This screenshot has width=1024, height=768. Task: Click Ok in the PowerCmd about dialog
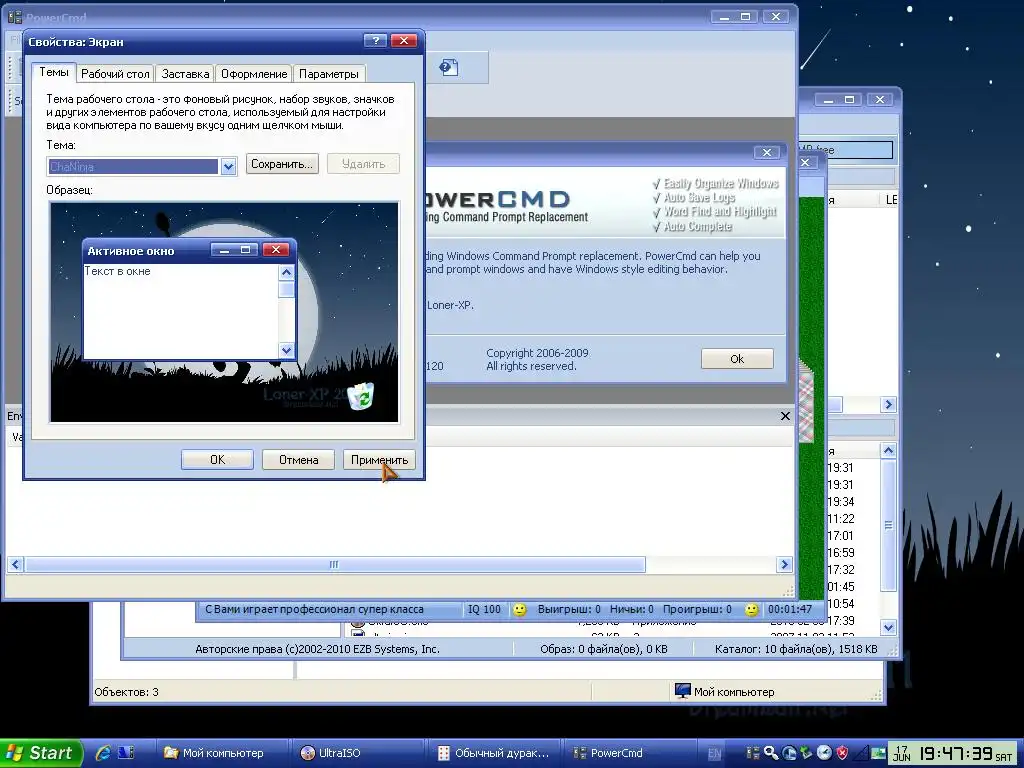737,359
